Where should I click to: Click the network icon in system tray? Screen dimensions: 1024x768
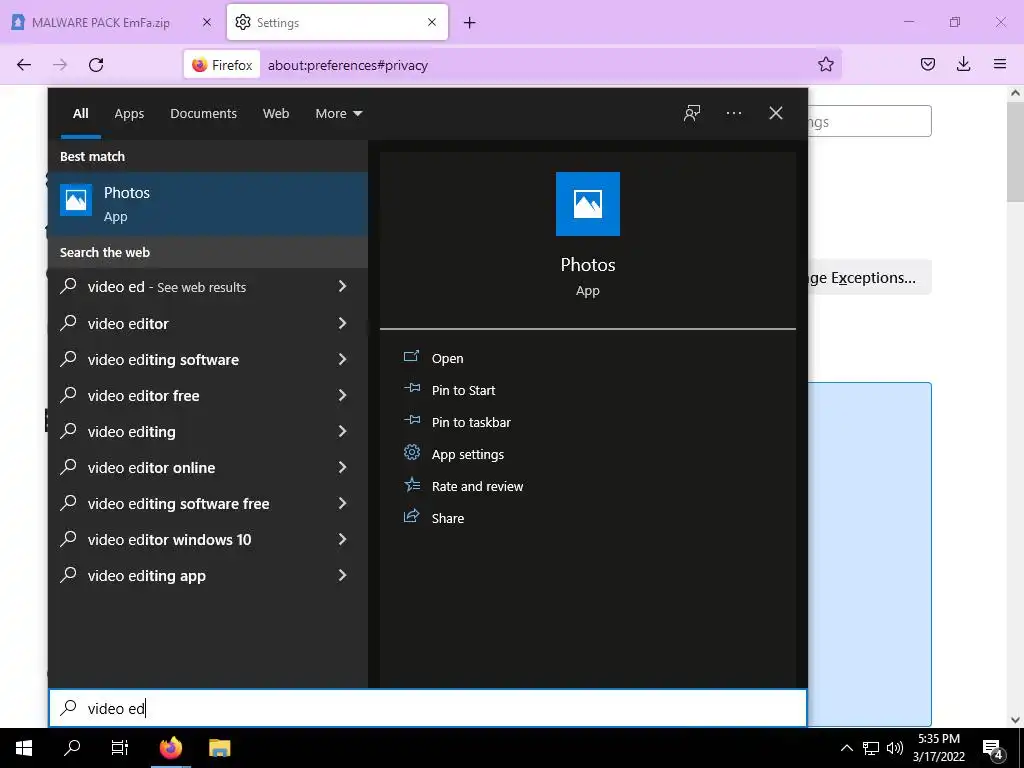(871, 748)
